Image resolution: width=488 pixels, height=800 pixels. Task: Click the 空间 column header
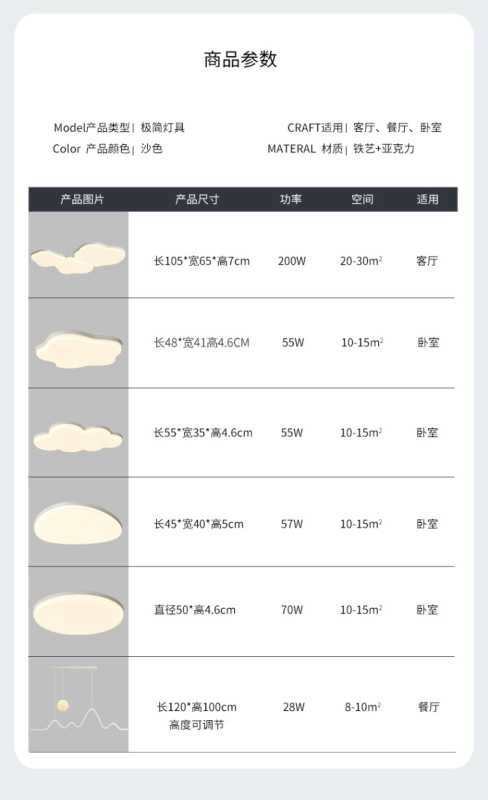coord(362,199)
